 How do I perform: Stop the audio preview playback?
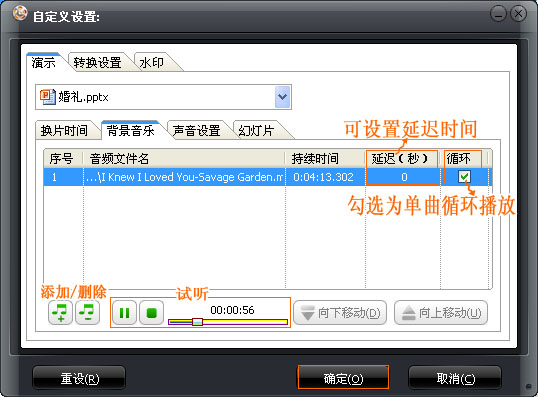click(152, 313)
